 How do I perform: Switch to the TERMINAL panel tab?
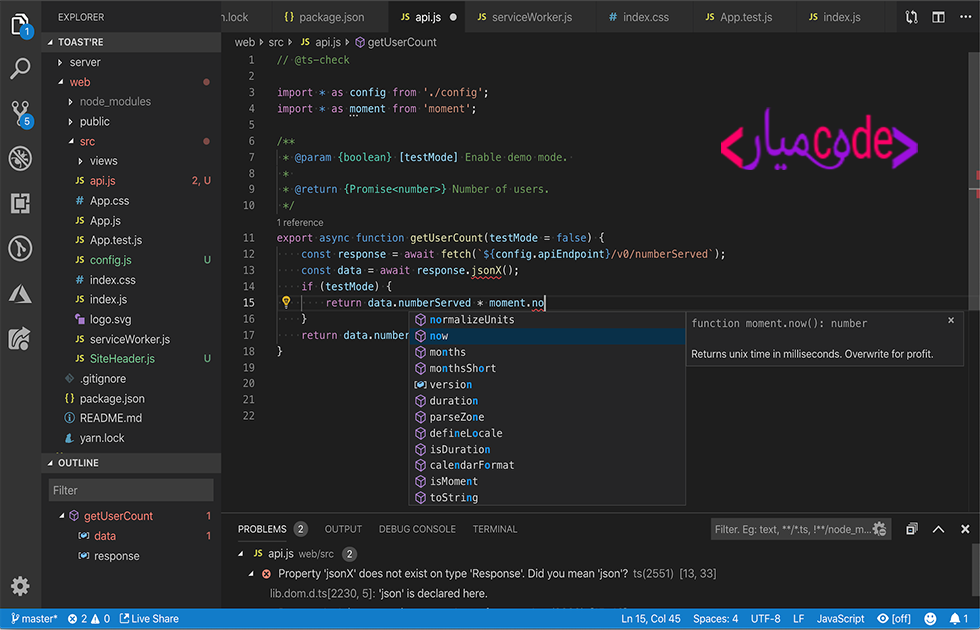point(494,529)
